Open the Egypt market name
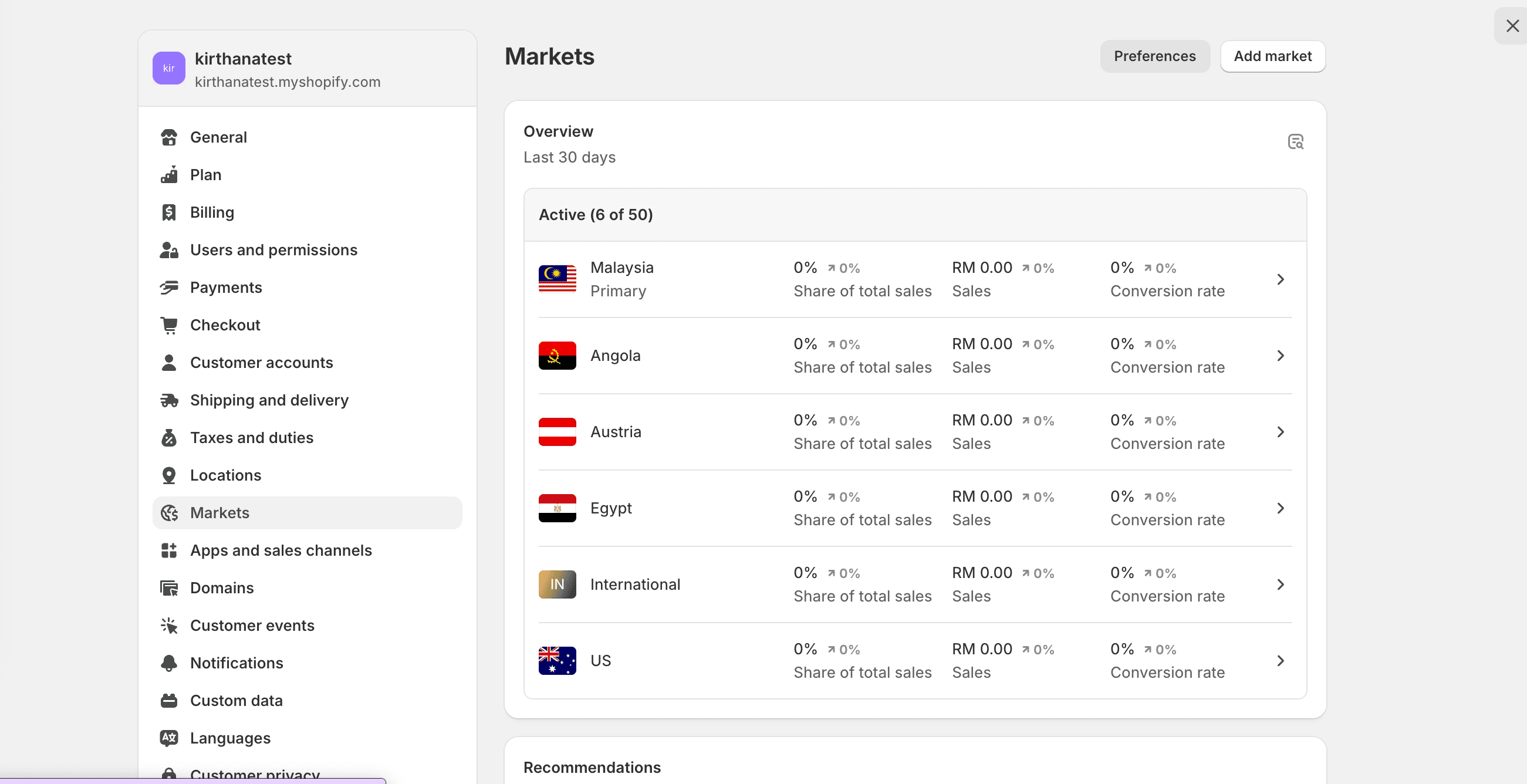 (x=611, y=508)
